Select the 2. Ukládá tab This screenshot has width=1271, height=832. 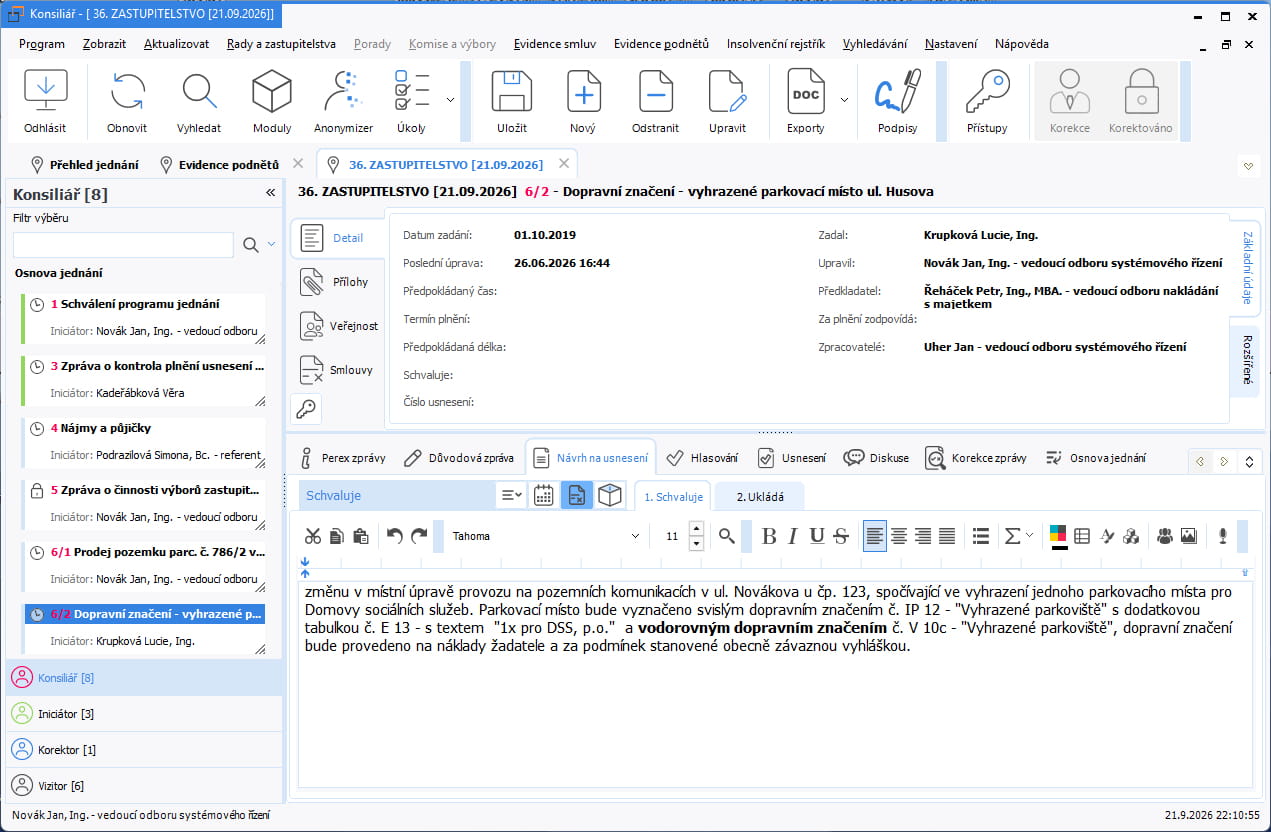pyautogui.click(x=760, y=496)
